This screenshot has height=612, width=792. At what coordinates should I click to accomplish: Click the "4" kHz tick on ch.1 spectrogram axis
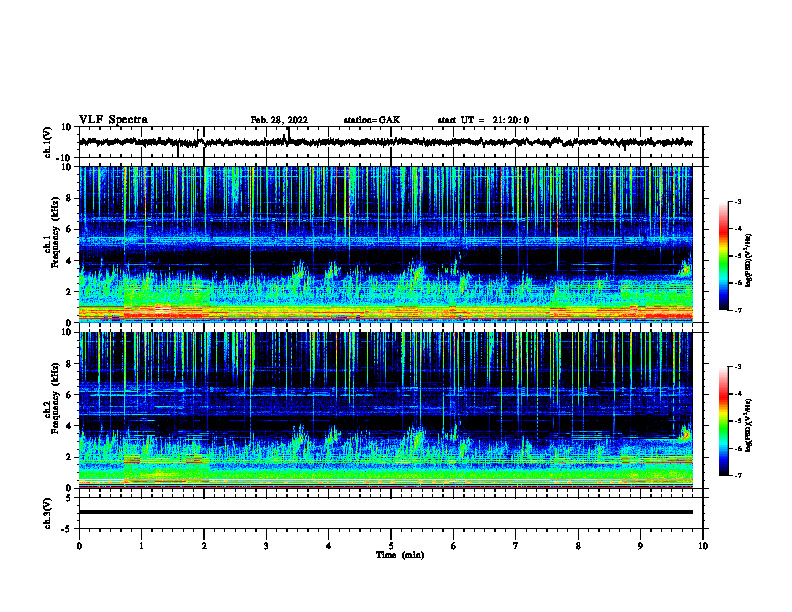tap(70, 261)
